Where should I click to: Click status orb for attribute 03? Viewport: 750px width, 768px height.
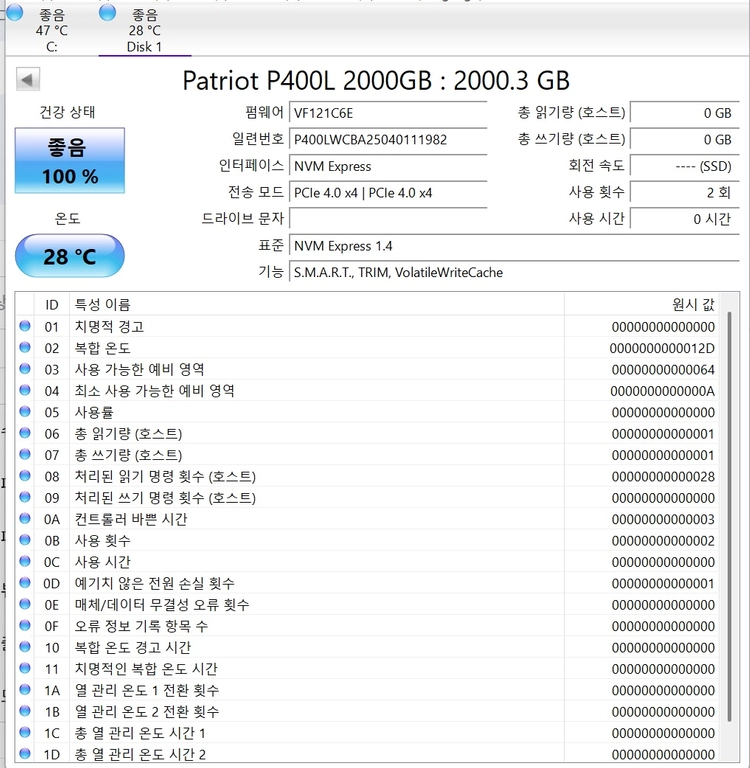(x=25, y=368)
